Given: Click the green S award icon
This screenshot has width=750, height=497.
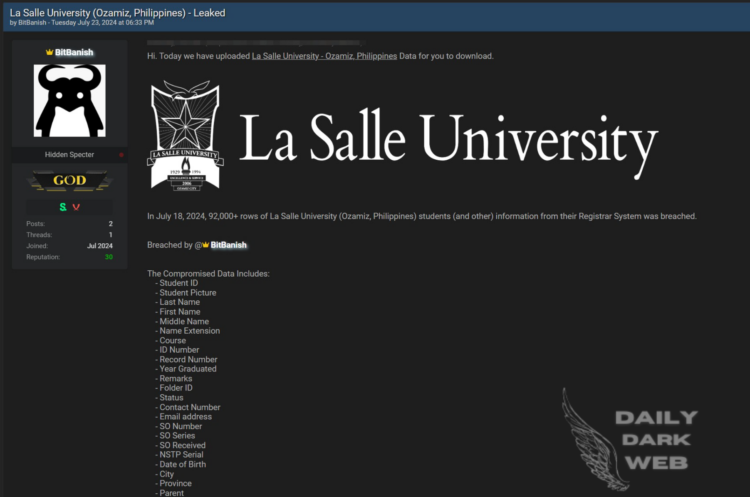Looking at the screenshot, I should pyautogui.click(x=63, y=207).
